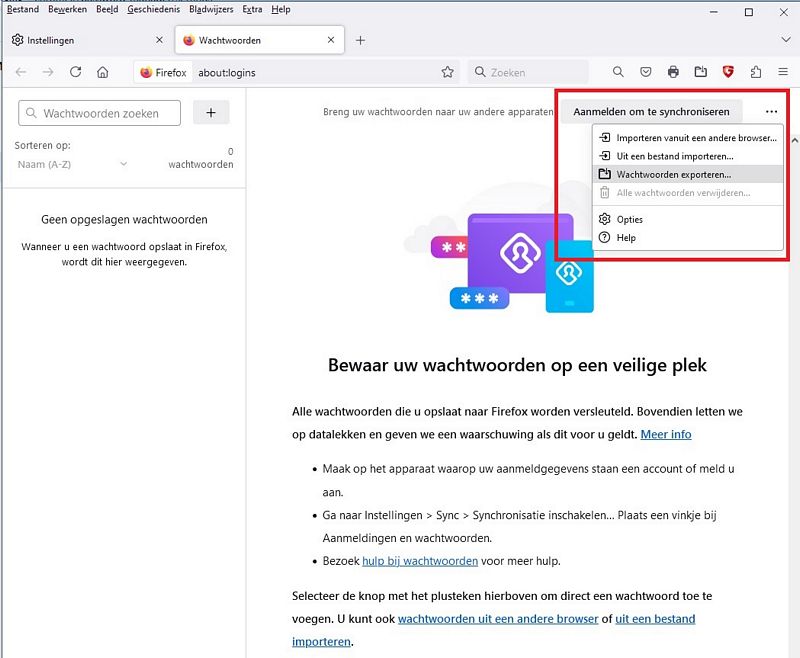
Task: Click Aanmelden om te synchroniseren button
Action: click(652, 111)
